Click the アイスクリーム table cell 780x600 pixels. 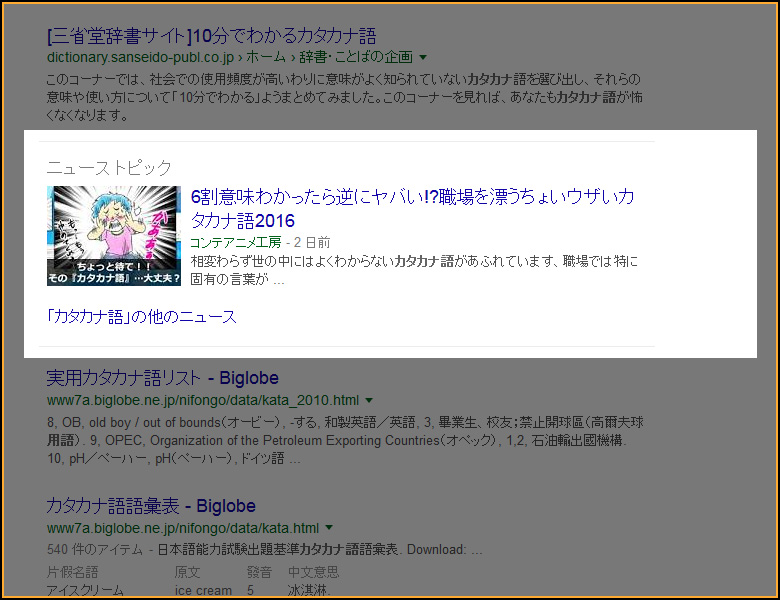click(x=85, y=590)
